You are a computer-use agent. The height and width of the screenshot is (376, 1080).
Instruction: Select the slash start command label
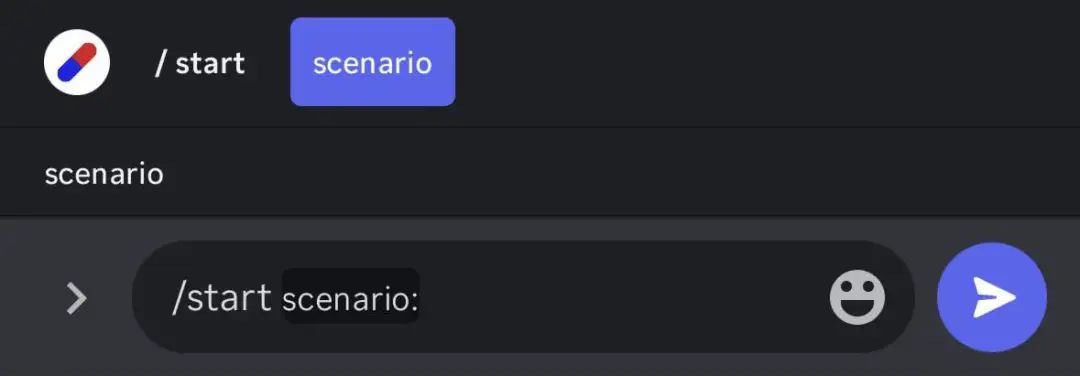200,63
